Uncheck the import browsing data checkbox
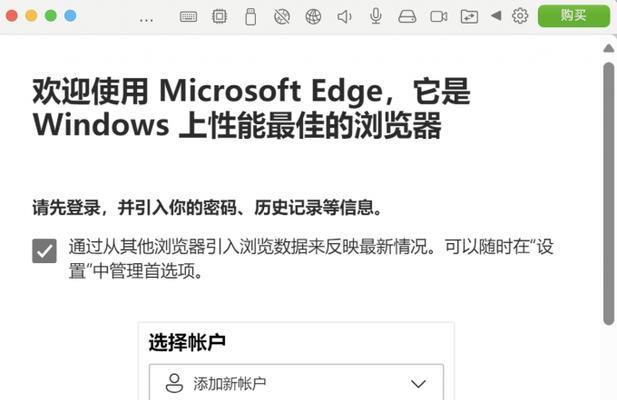617x400 pixels. (x=44, y=251)
